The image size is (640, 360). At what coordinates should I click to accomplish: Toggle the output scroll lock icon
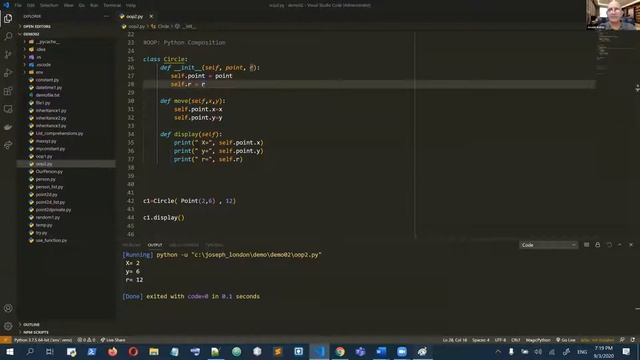point(598,245)
